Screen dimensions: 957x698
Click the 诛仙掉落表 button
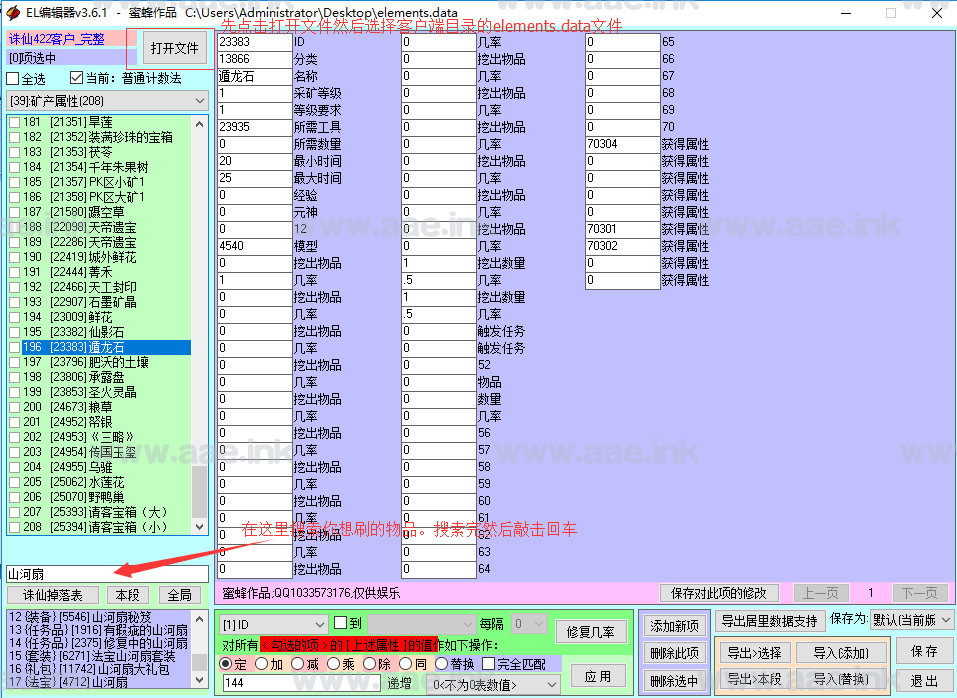pos(52,595)
